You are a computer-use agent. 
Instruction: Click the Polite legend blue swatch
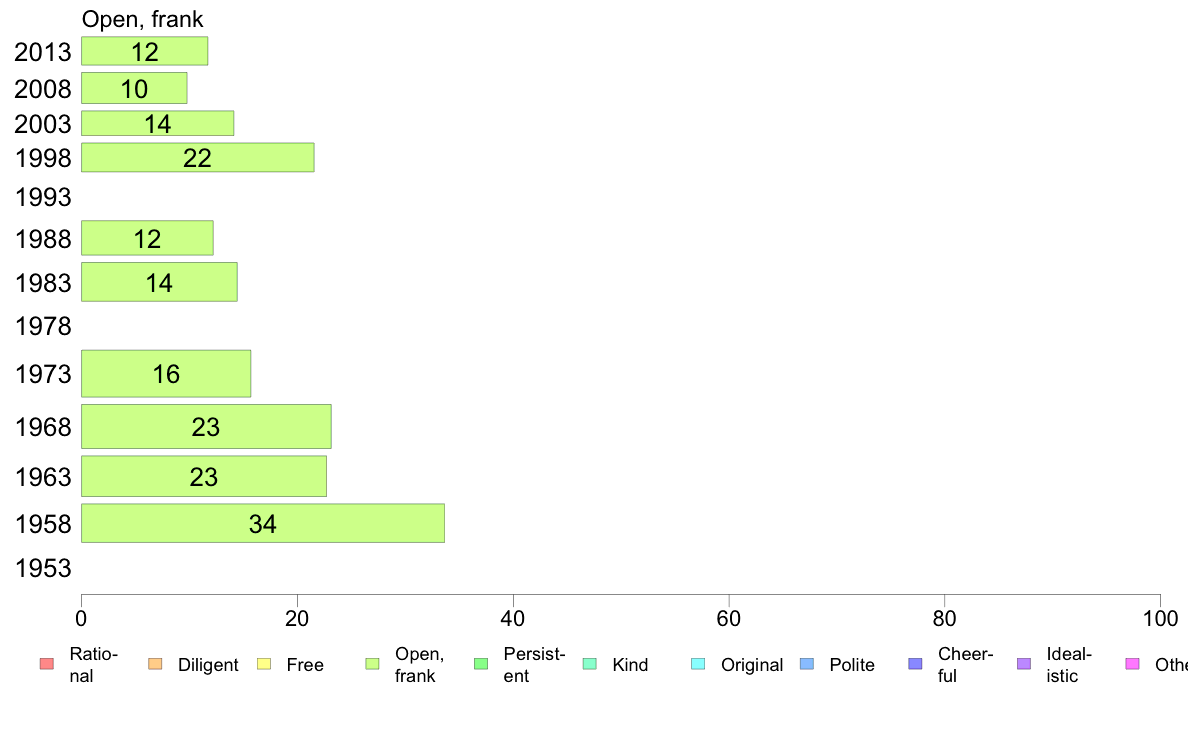coord(807,664)
